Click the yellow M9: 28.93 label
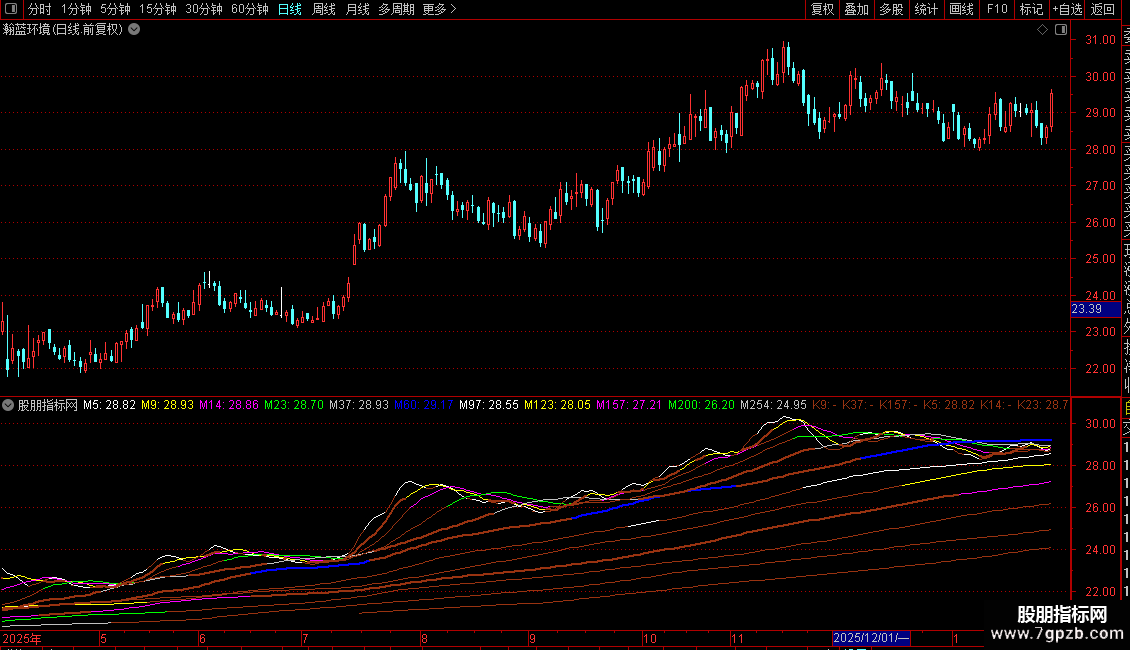Viewport: 1130px width, 650px height. [x=167, y=405]
